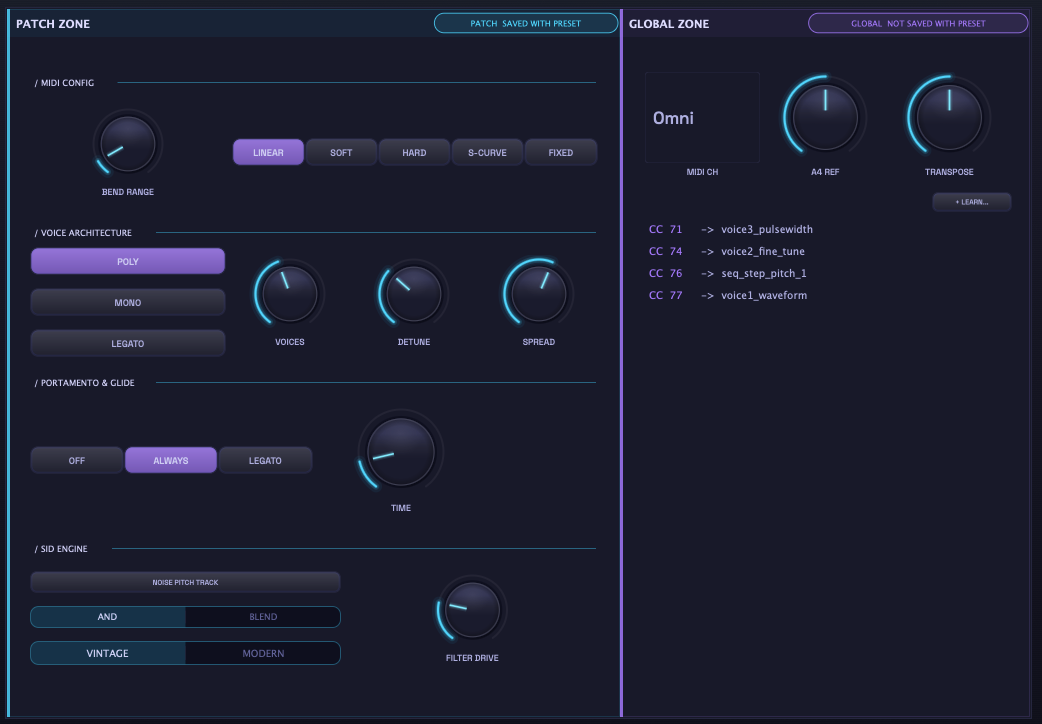Screen dimensions: 1042x724
Task: Click the / SID ENGINE section label
Action: pyautogui.click(x=61, y=548)
